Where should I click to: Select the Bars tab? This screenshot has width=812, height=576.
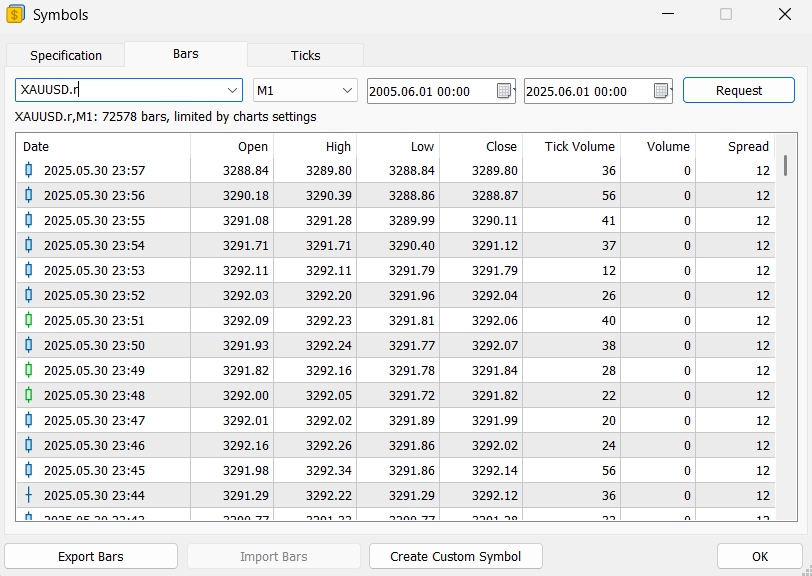coord(185,54)
